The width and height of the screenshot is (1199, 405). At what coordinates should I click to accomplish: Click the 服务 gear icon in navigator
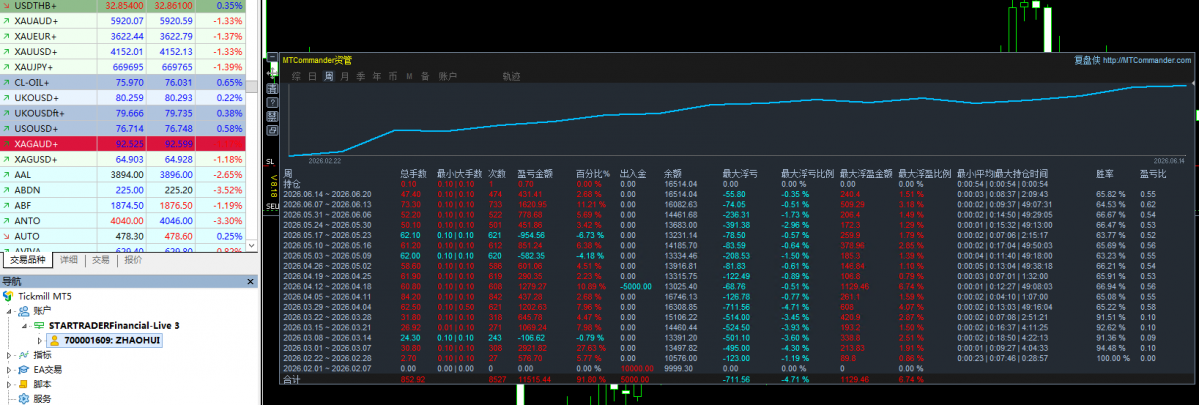point(24,398)
